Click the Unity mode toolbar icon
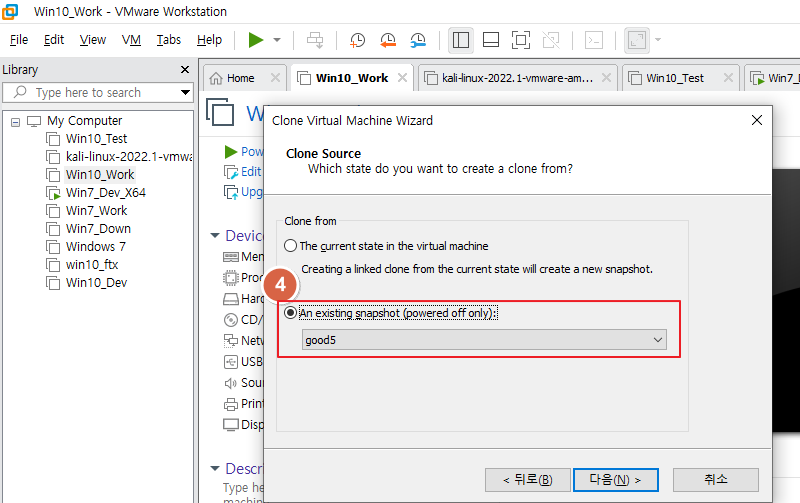This screenshot has width=800, height=503. click(551, 40)
